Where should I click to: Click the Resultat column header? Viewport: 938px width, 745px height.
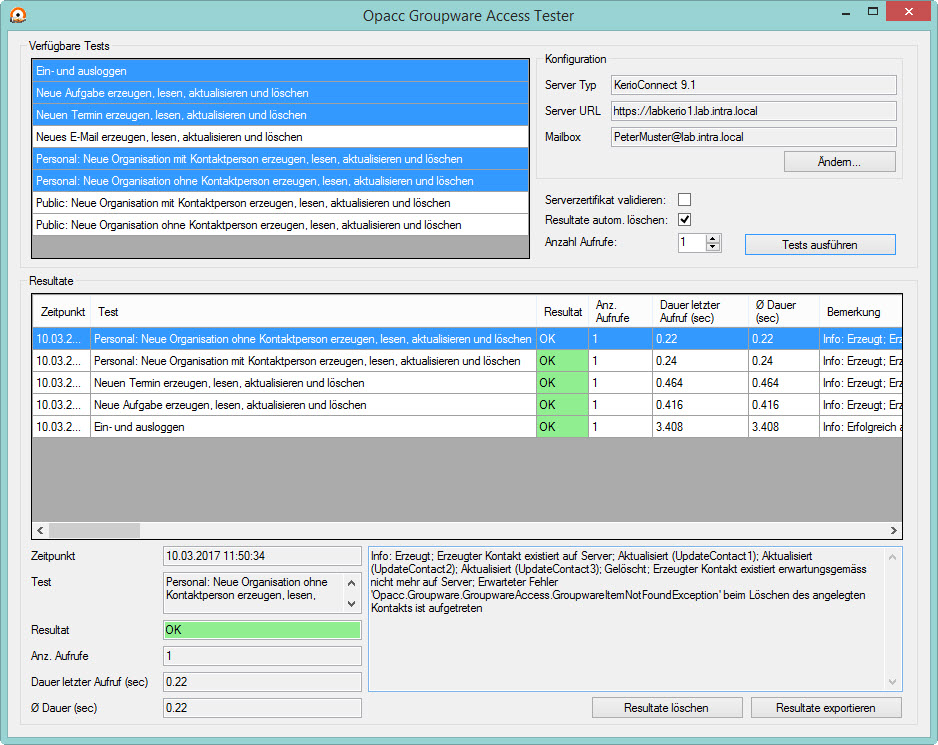[562, 312]
